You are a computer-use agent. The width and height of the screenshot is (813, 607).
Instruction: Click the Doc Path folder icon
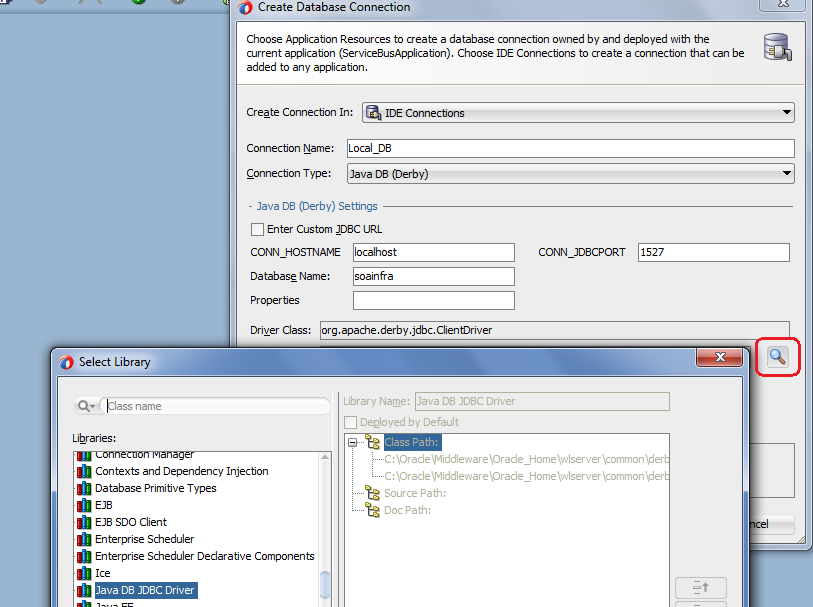373,510
